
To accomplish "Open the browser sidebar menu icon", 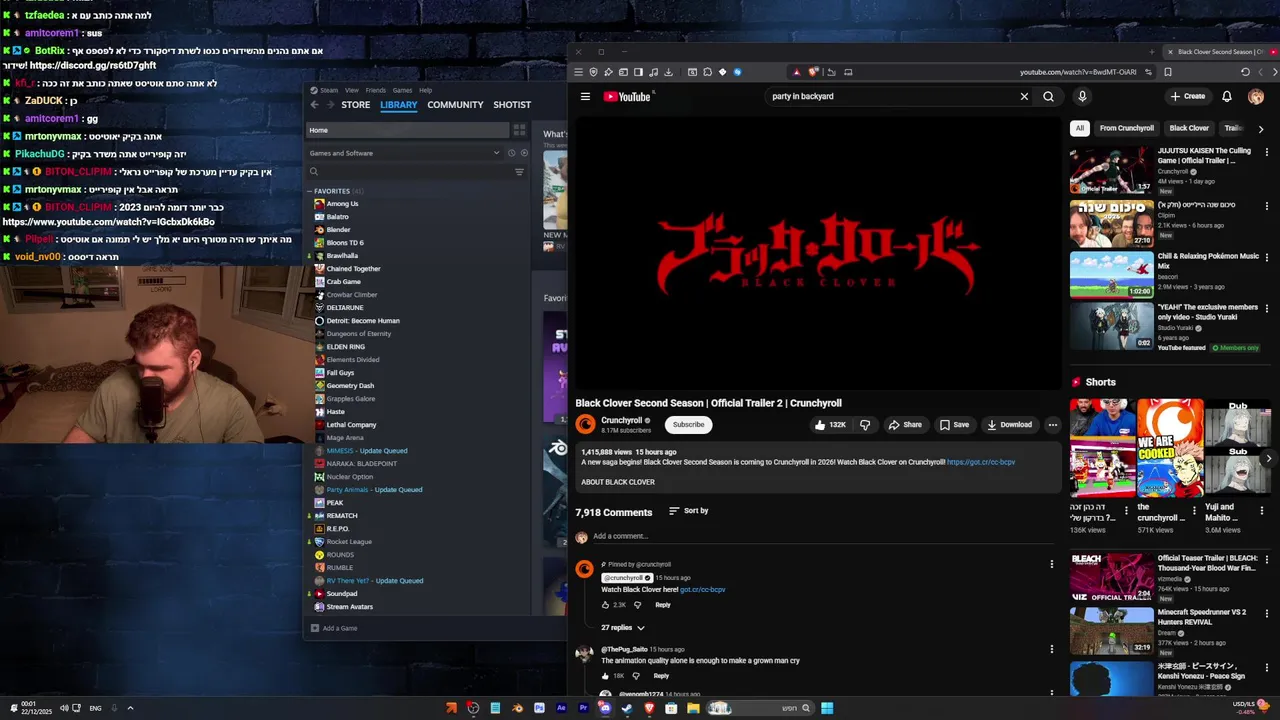I will [578, 72].
